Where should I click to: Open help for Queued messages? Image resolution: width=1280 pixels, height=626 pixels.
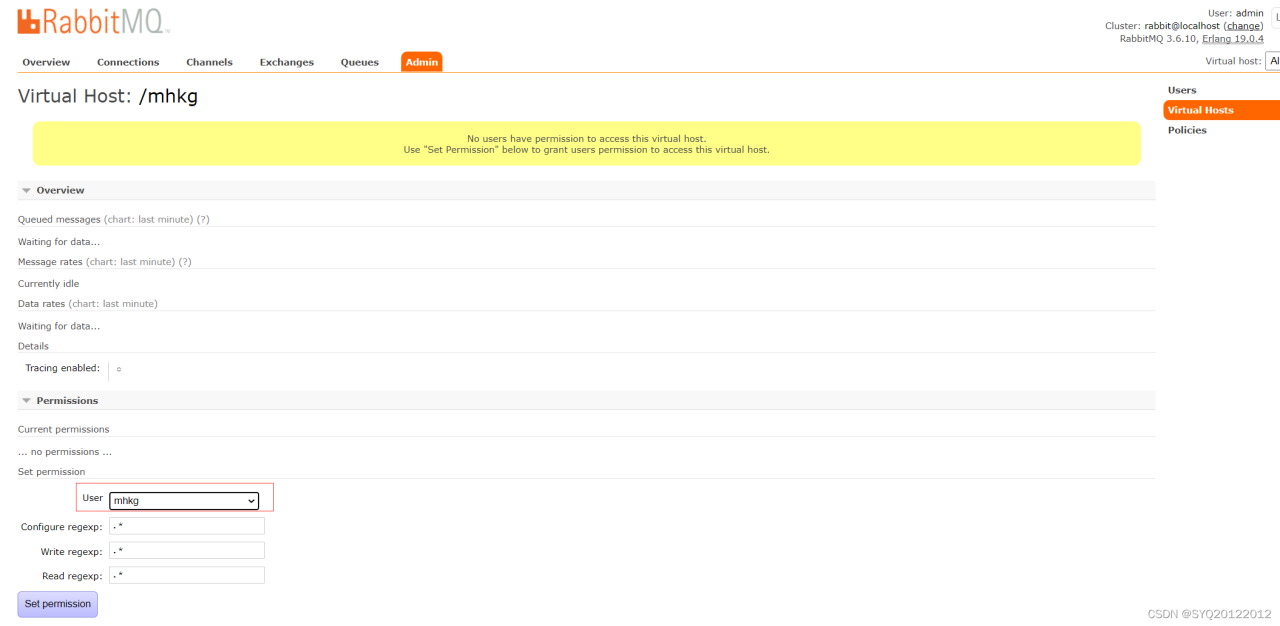(x=203, y=219)
